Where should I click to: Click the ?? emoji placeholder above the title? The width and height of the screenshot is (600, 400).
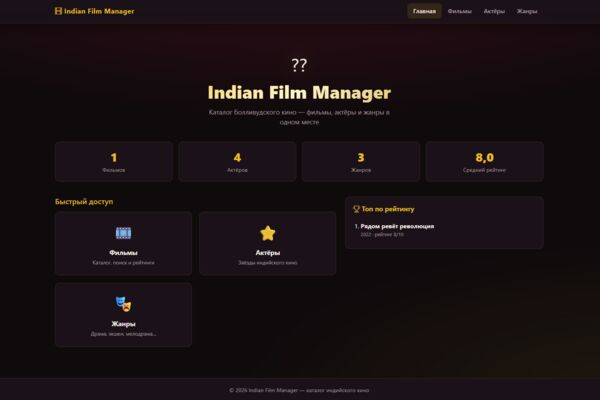click(299, 65)
